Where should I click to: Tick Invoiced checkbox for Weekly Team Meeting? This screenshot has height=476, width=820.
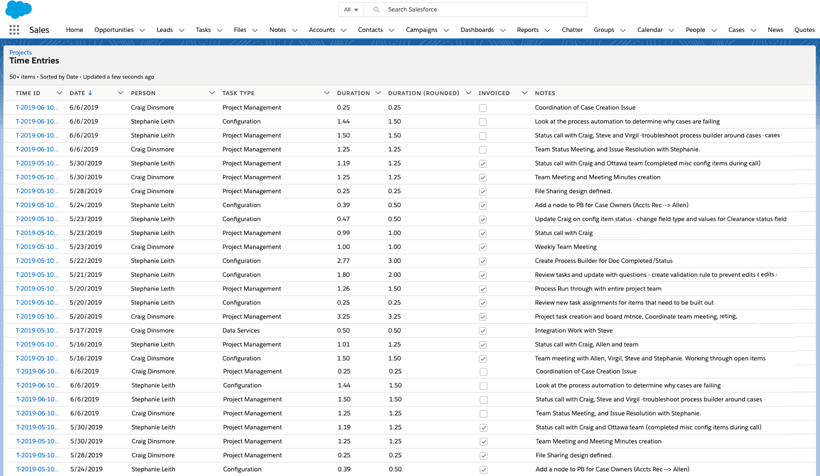pos(483,247)
